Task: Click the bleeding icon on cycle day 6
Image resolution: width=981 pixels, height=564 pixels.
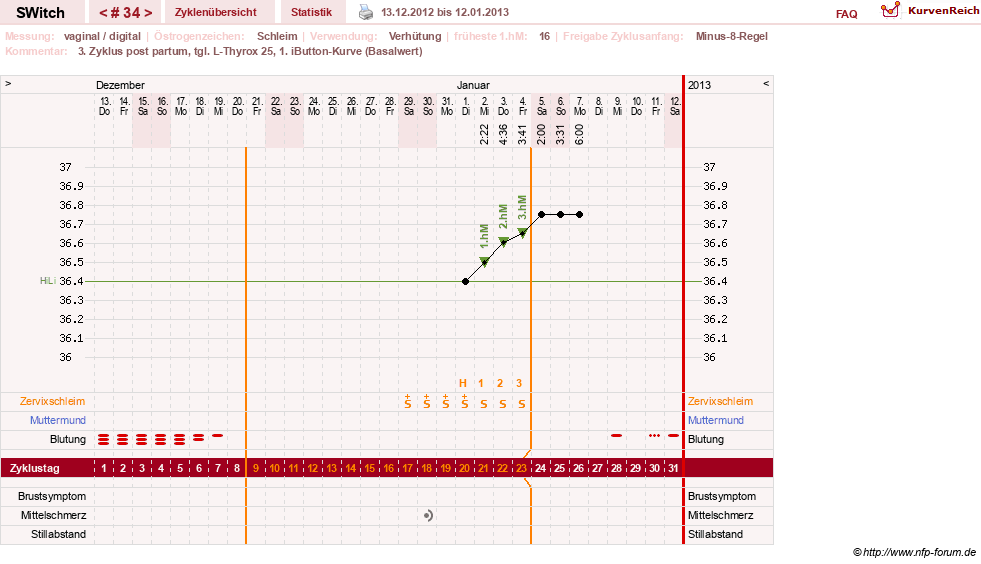Action: [198, 438]
